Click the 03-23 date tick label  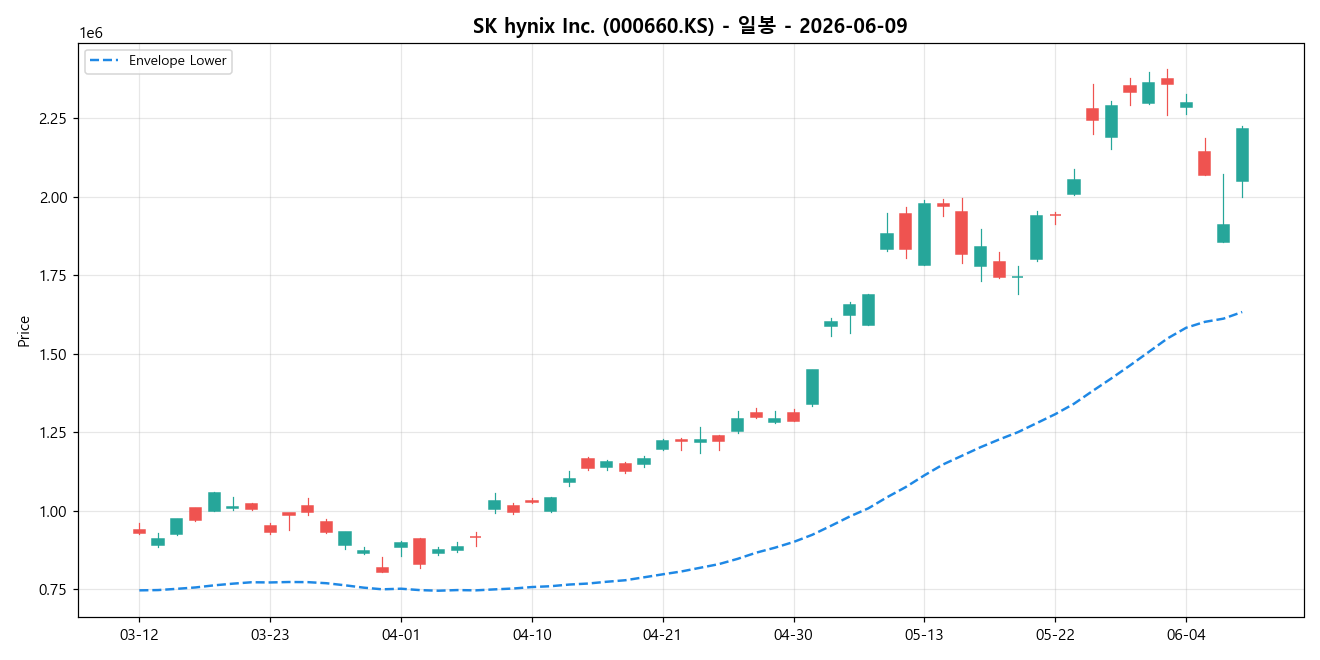click(270, 634)
